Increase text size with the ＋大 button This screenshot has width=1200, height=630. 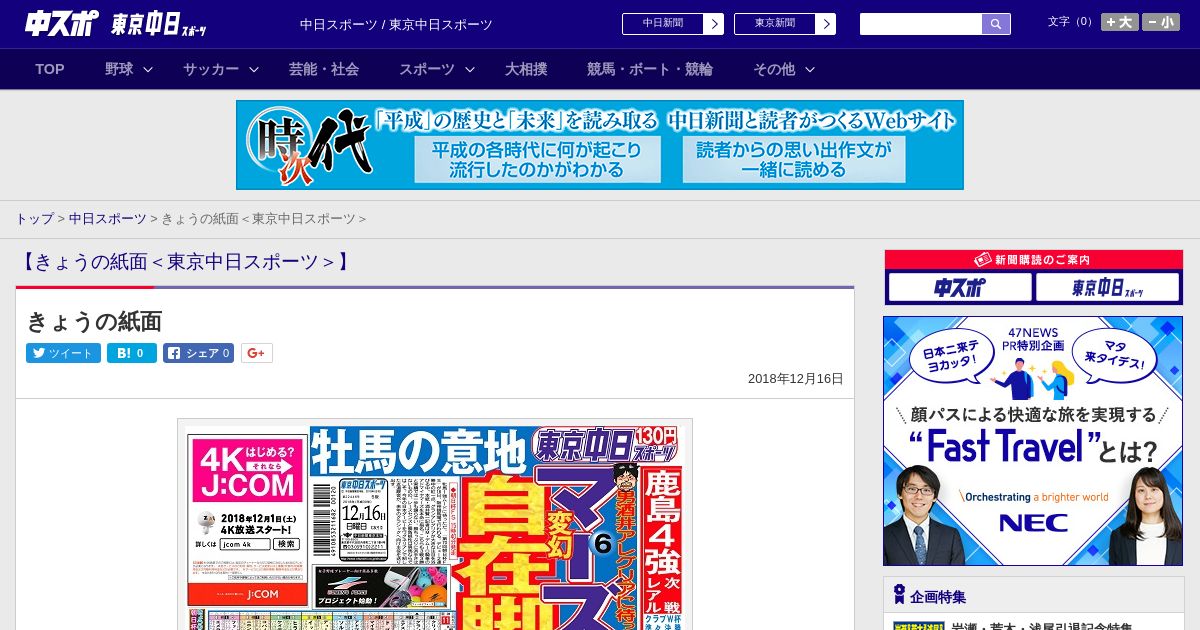click(1120, 22)
